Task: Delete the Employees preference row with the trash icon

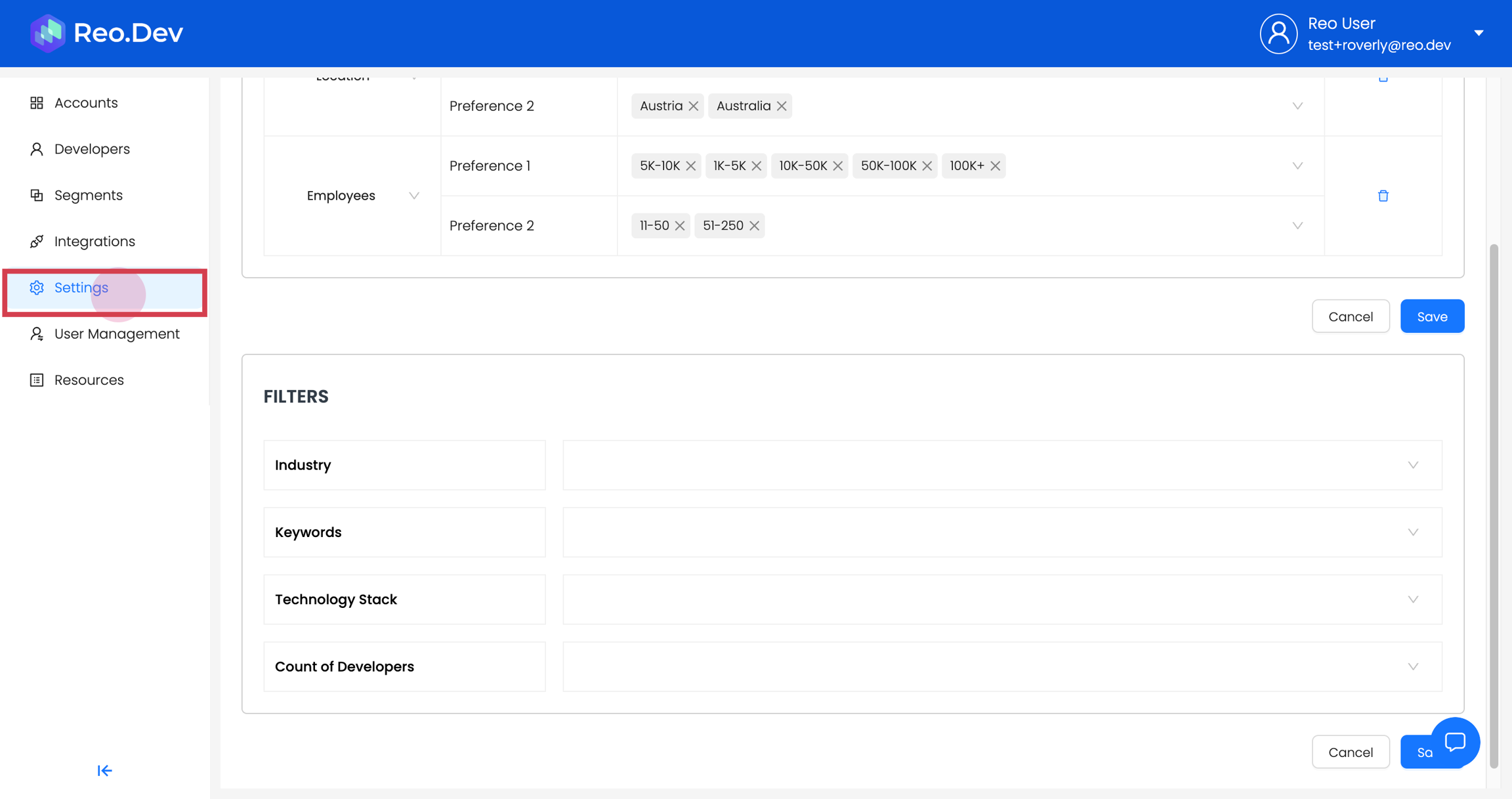Action: (x=1383, y=196)
